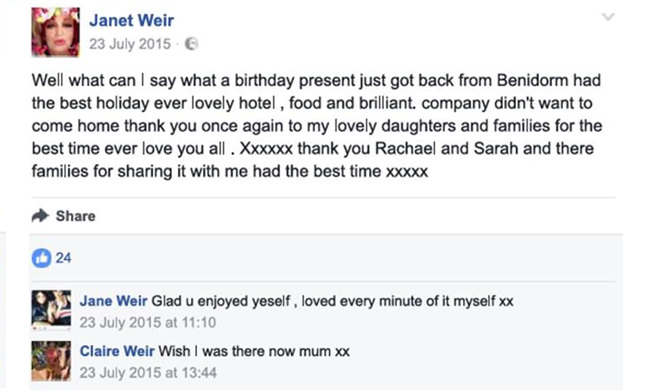
Task: Open comment timestamp 23 July 2015 at 13:44
Action: click(x=148, y=373)
